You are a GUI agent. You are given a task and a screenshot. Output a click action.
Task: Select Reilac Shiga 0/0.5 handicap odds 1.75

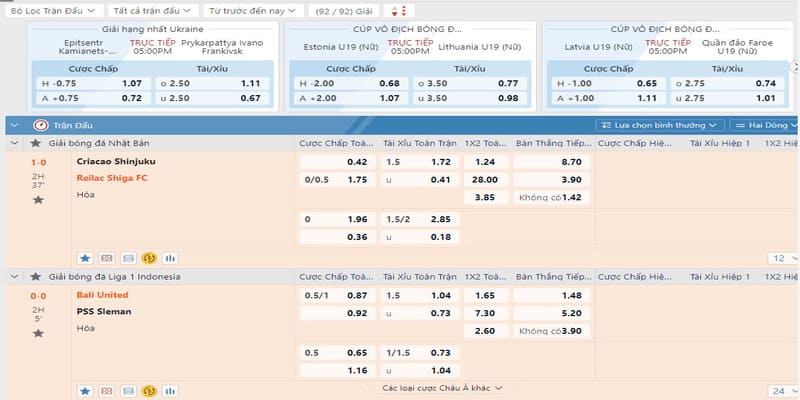[338, 180]
